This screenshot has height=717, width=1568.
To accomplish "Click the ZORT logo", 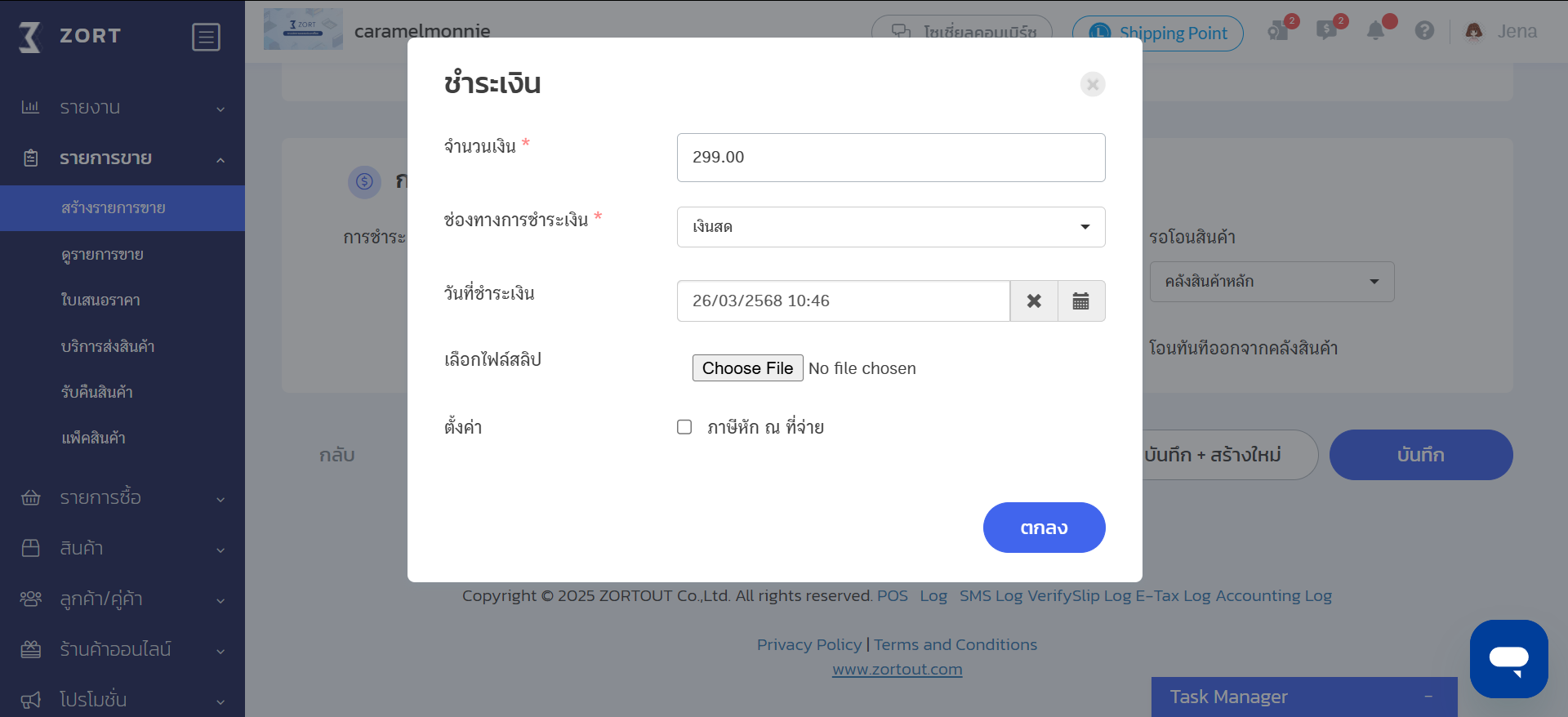I will (70, 36).
